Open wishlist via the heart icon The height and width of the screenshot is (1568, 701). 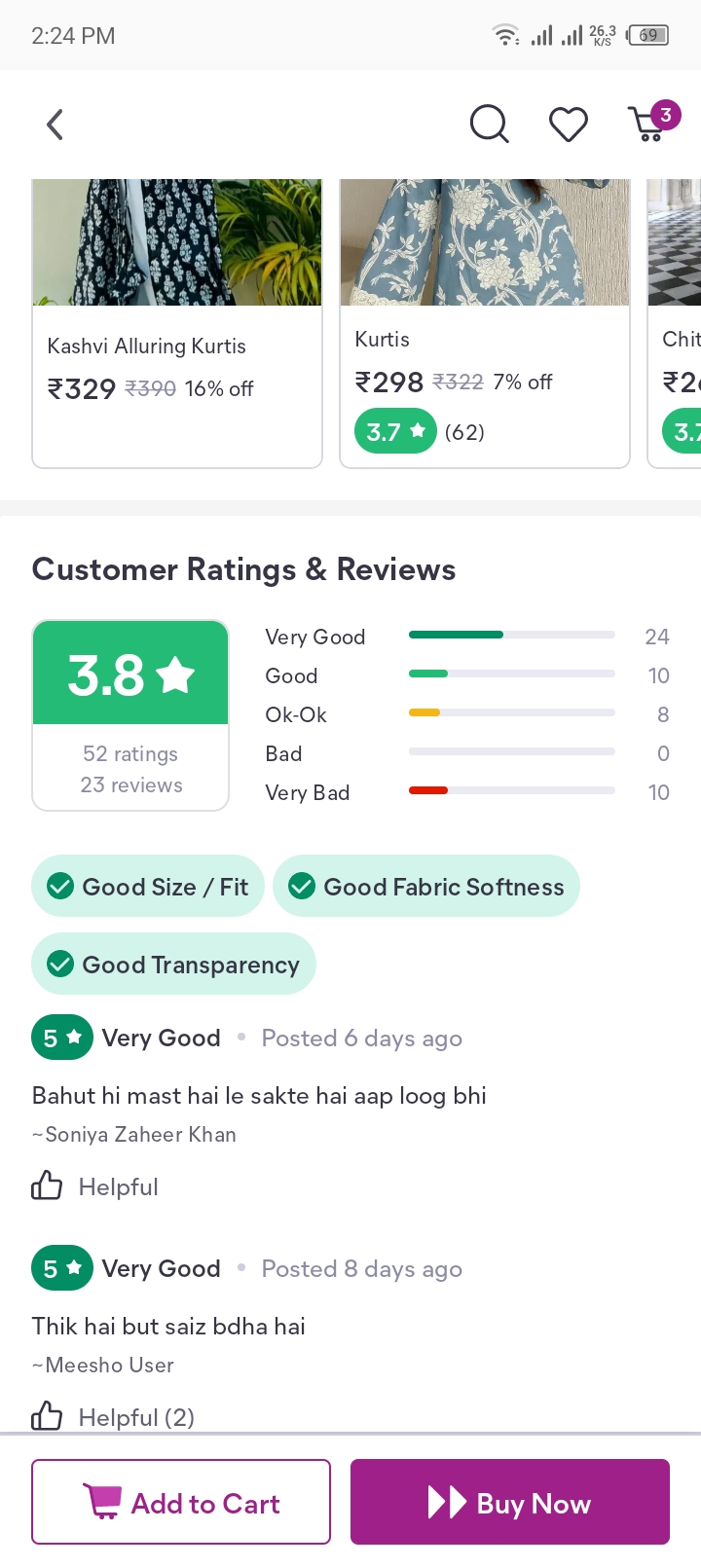pyautogui.click(x=569, y=125)
